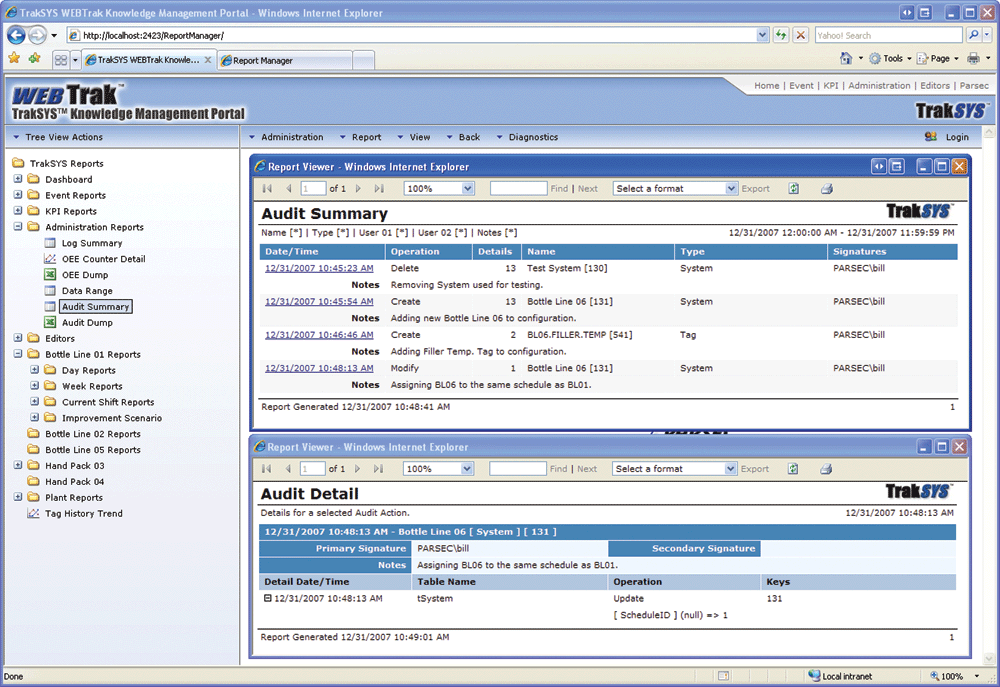Go to last page in Audit Detail viewer

tap(379, 468)
